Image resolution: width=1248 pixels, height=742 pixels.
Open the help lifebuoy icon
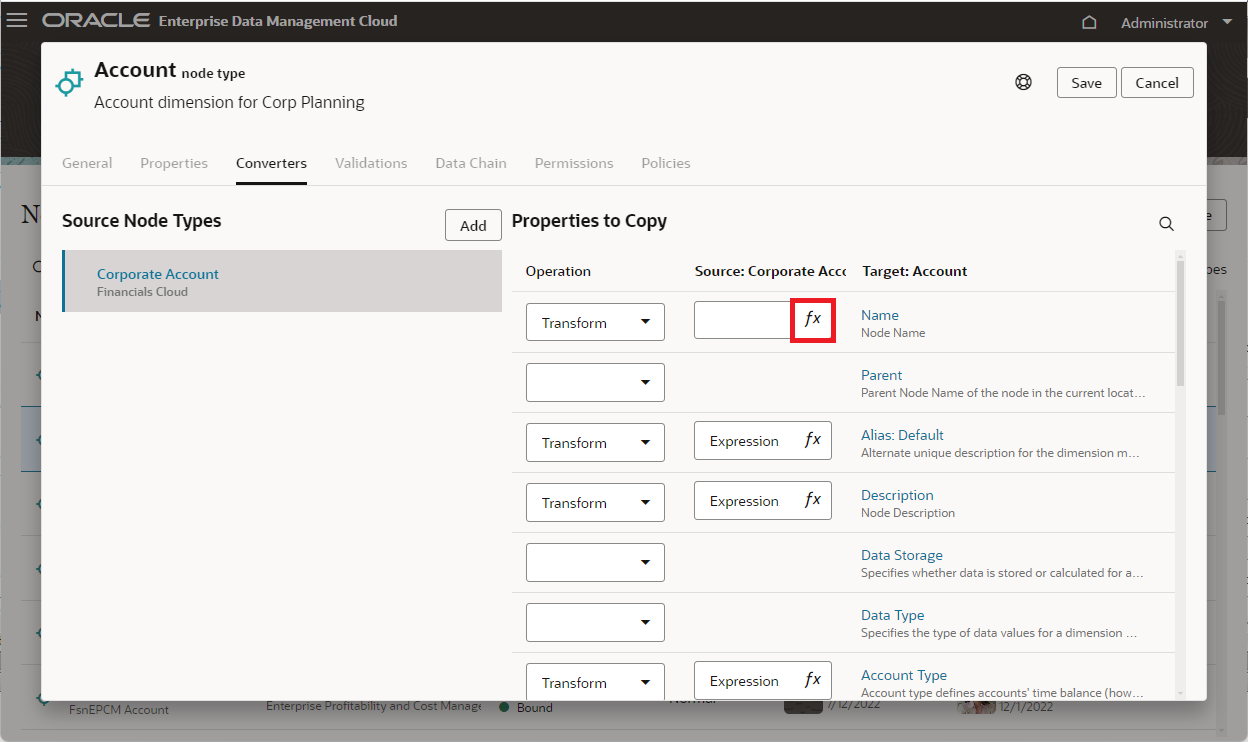point(1023,82)
